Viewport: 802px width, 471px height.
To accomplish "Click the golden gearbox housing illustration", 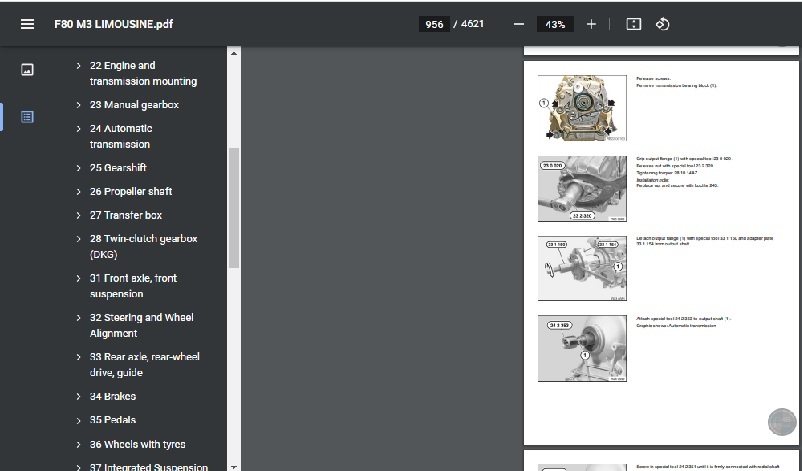I will tap(582, 108).
